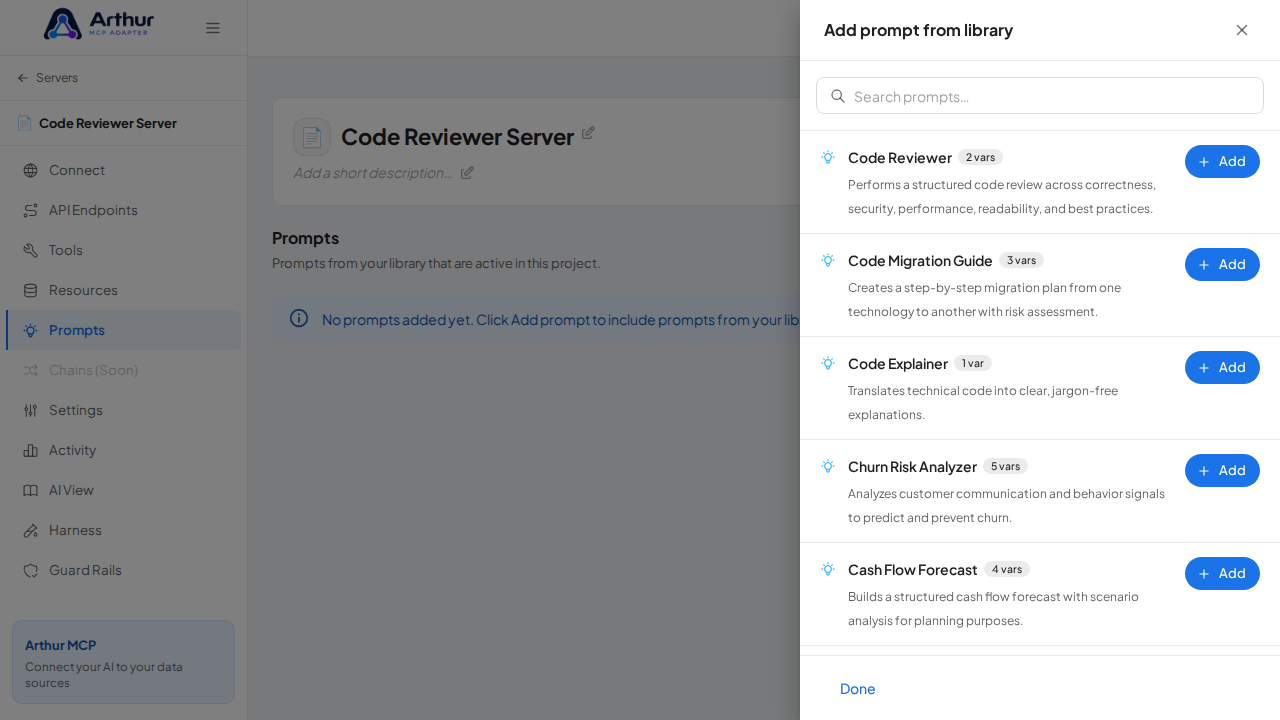The image size is (1280, 720).
Task: Click the Cash Flow Forecast lightbulb icon
Action: click(x=828, y=569)
